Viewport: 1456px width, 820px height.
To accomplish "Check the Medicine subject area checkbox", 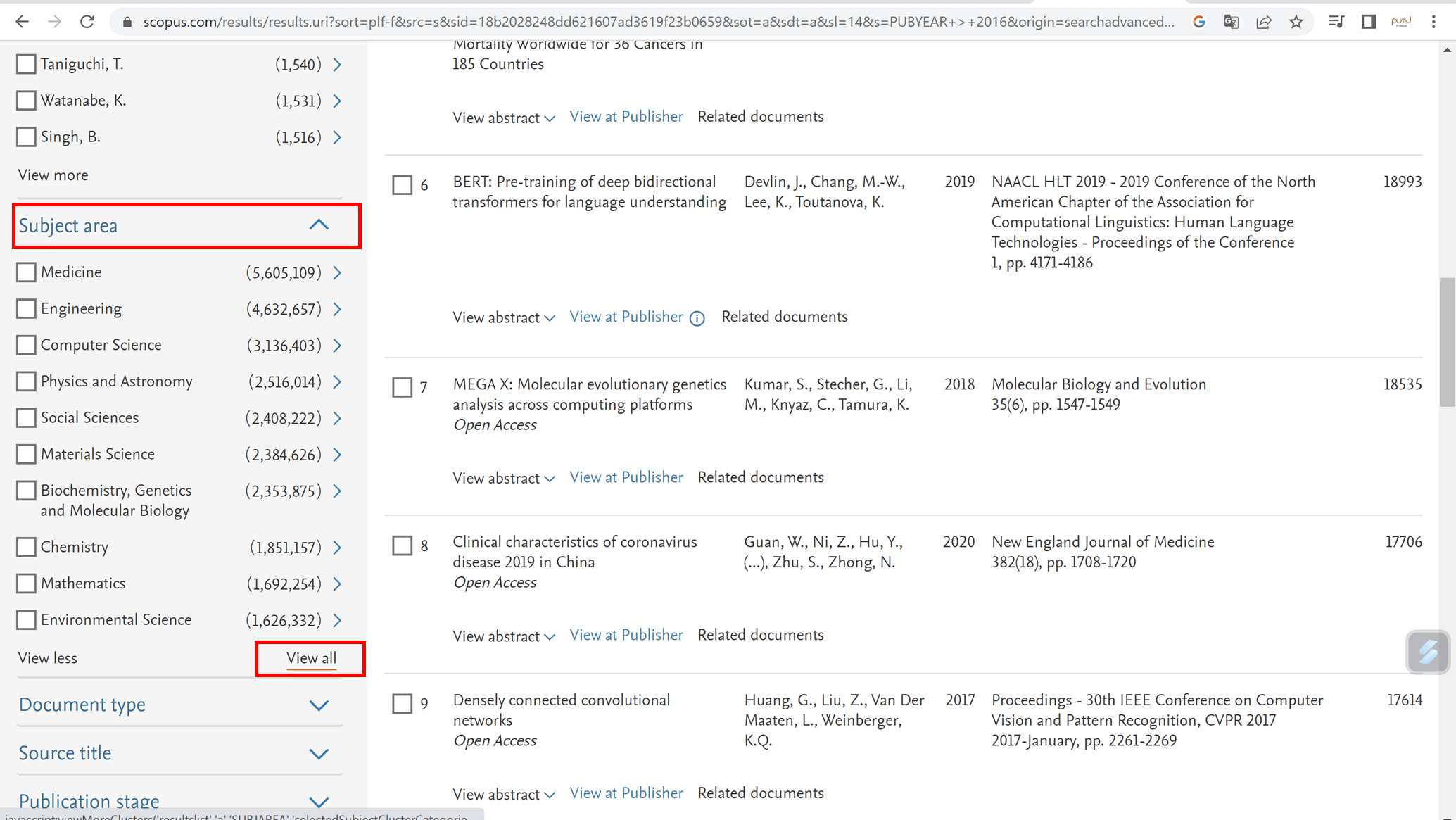I will tap(26, 272).
